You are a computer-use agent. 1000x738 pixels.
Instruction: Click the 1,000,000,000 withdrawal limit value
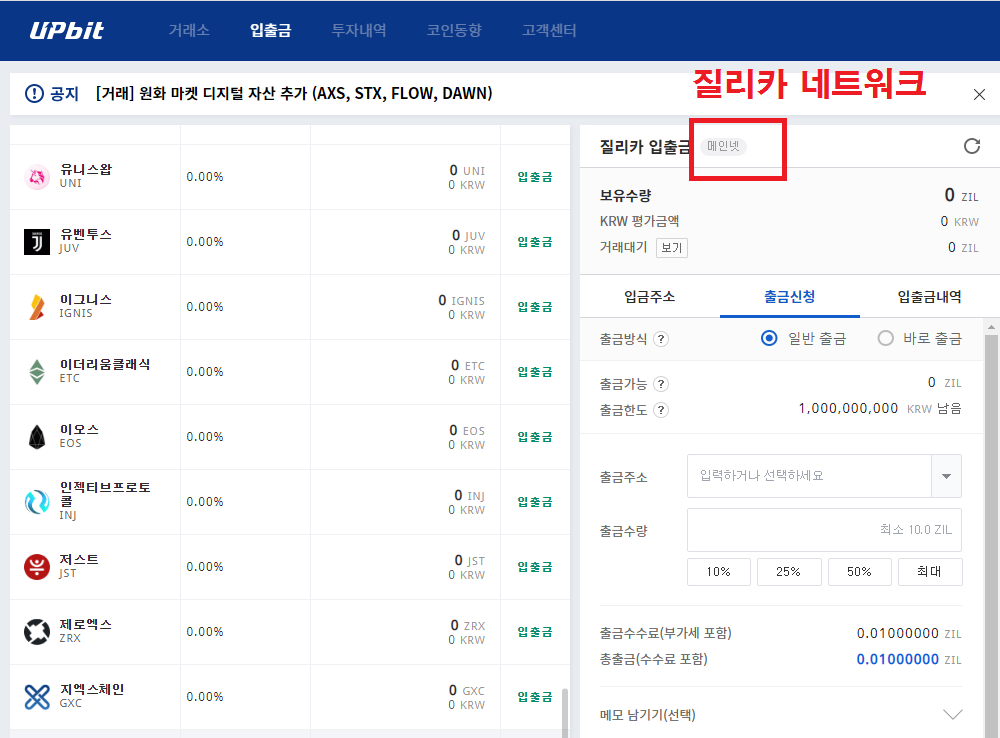click(848, 408)
